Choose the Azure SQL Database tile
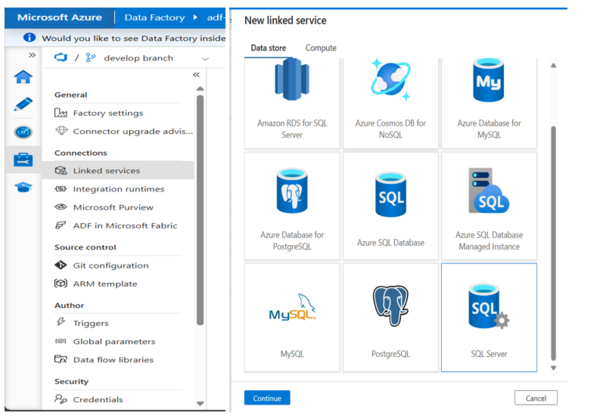Screen dimensions: 600x419 coord(390,204)
